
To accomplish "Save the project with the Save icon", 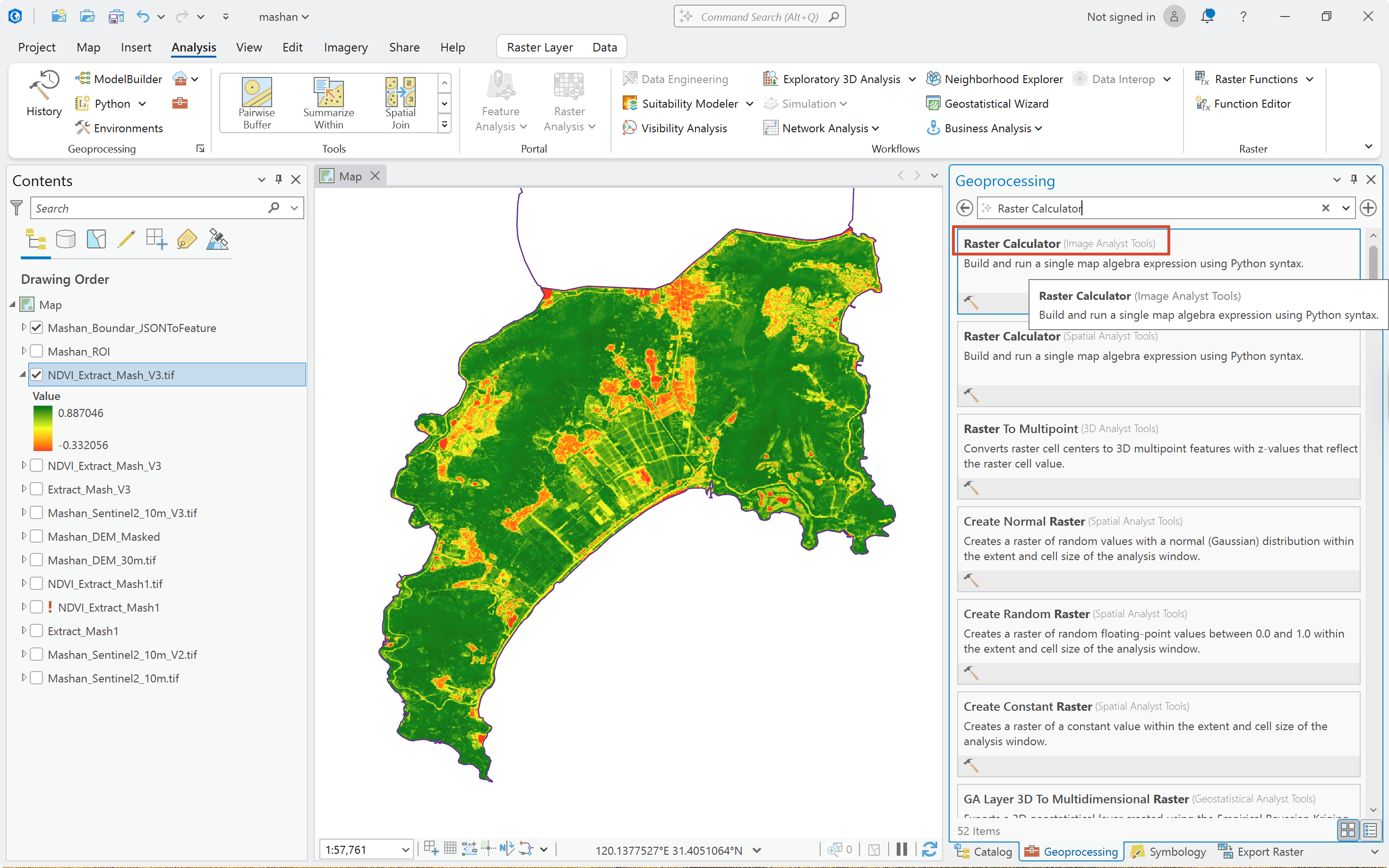I will (x=116, y=16).
